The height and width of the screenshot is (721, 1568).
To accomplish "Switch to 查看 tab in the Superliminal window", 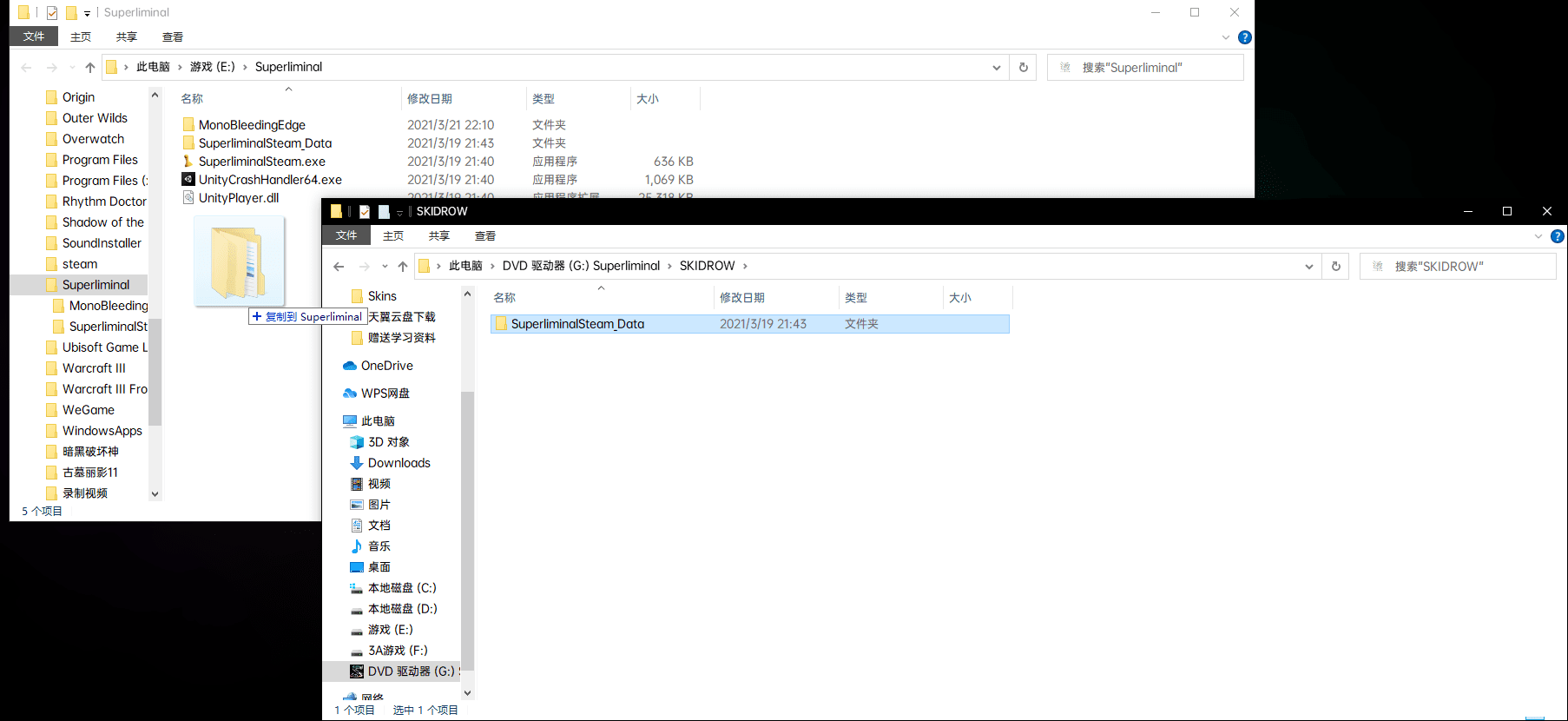I will [173, 36].
